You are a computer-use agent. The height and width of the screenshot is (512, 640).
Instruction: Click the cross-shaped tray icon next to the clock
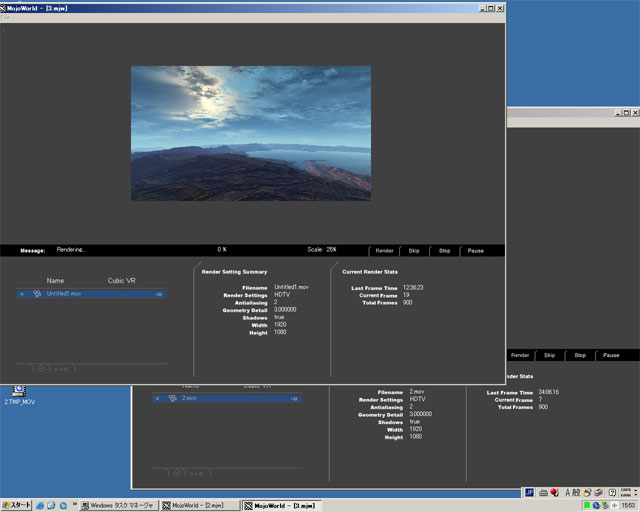tap(614, 505)
